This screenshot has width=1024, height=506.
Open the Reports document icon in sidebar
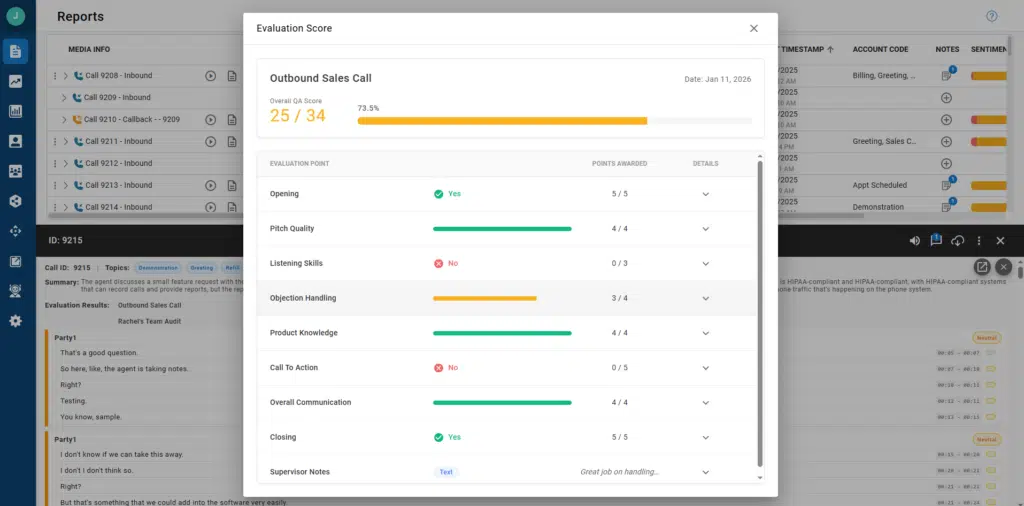pyautogui.click(x=15, y=51)
